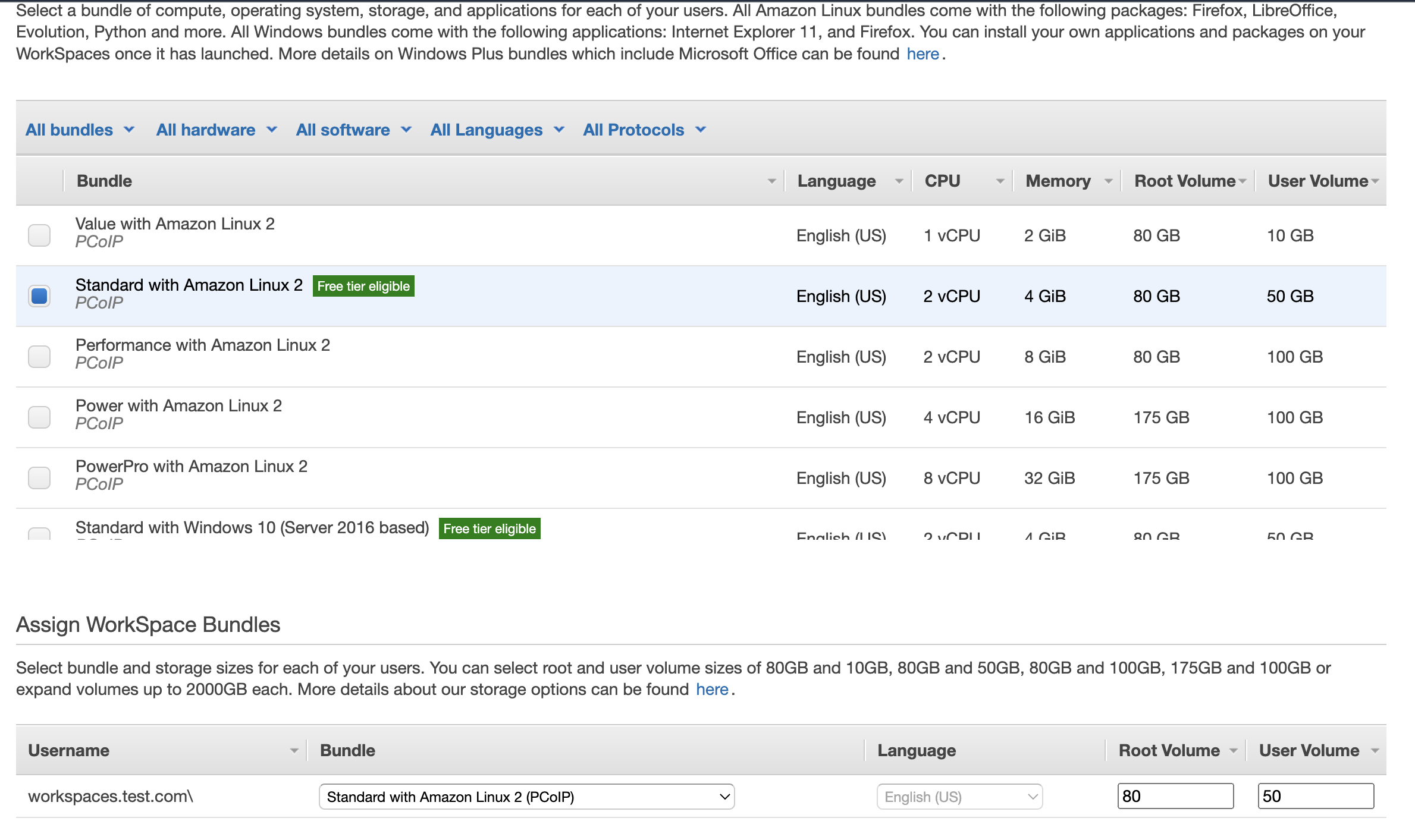1415x840 pixels.
Task: Click the 'here' link about Windows Plus bundles
Action: coord(923,54)
